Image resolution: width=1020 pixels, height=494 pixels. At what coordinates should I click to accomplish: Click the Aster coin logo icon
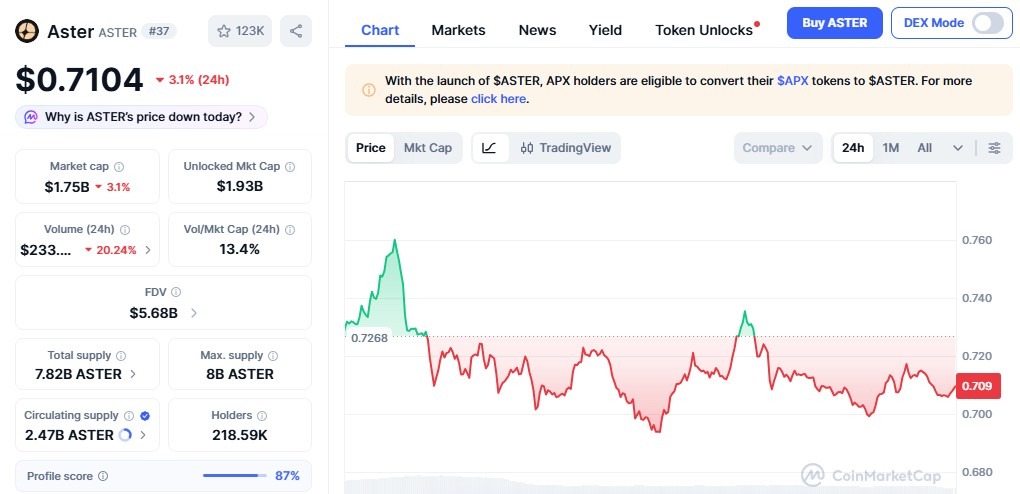click(x=27, y=31)
